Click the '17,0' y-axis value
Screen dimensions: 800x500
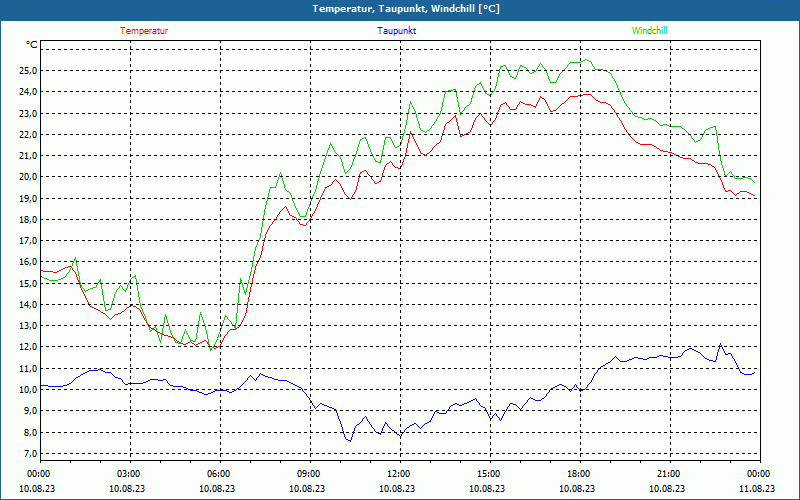28,241
